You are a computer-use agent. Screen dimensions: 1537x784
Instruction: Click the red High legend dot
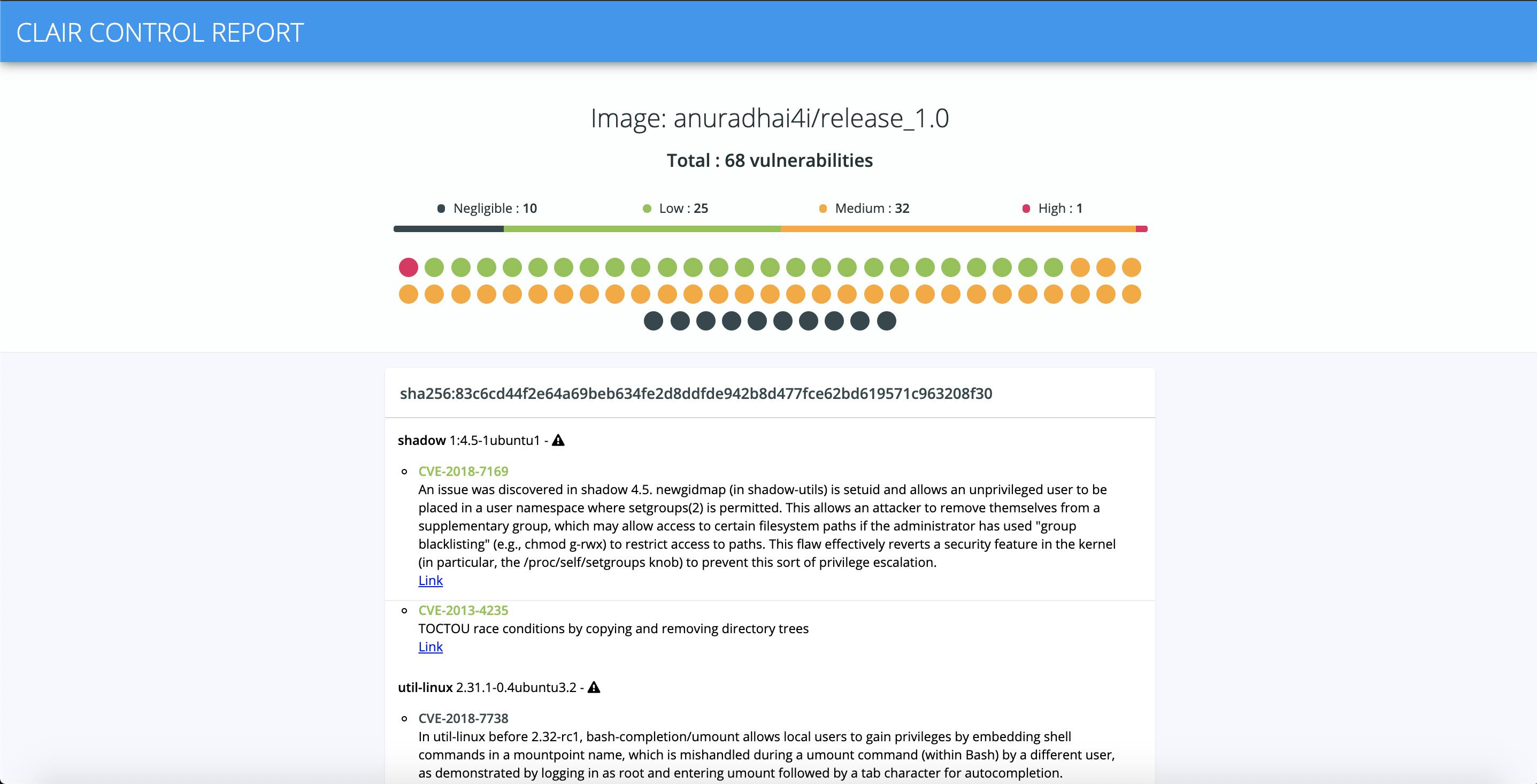pyautogui.click(x=1026, y=208)
